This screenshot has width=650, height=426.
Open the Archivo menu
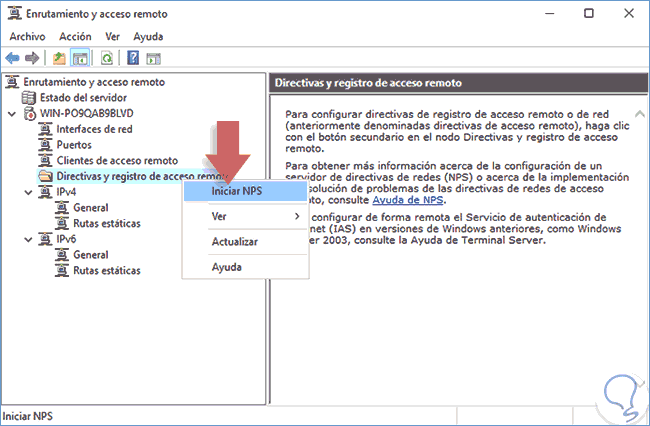[x=27, y=36]
